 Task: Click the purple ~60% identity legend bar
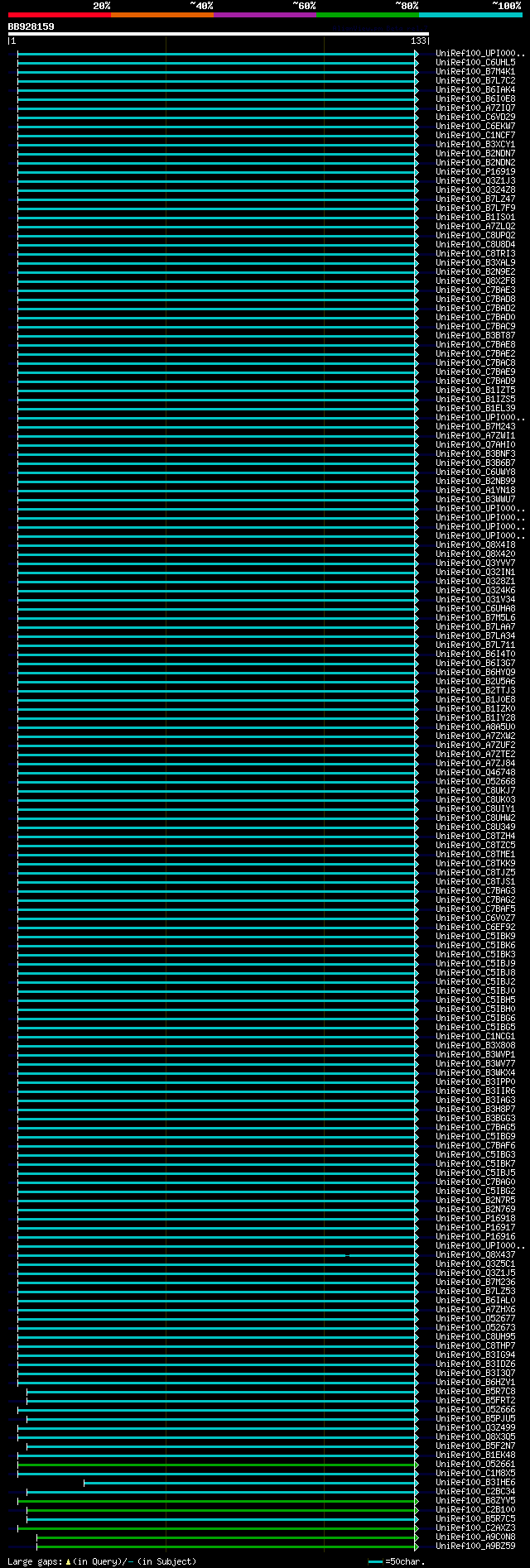coord(265,15)
